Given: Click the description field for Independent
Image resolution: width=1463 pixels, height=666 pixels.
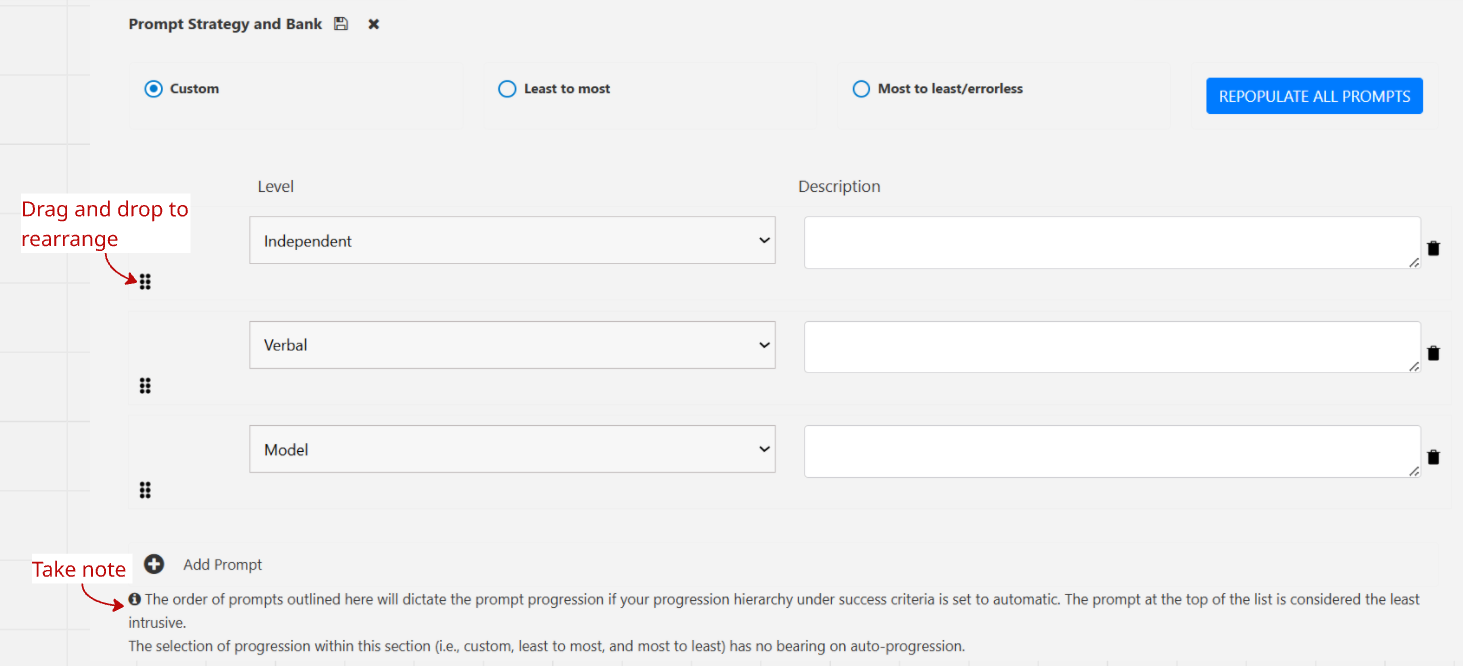Looking at the screenshot, I should pos(1111,243).
